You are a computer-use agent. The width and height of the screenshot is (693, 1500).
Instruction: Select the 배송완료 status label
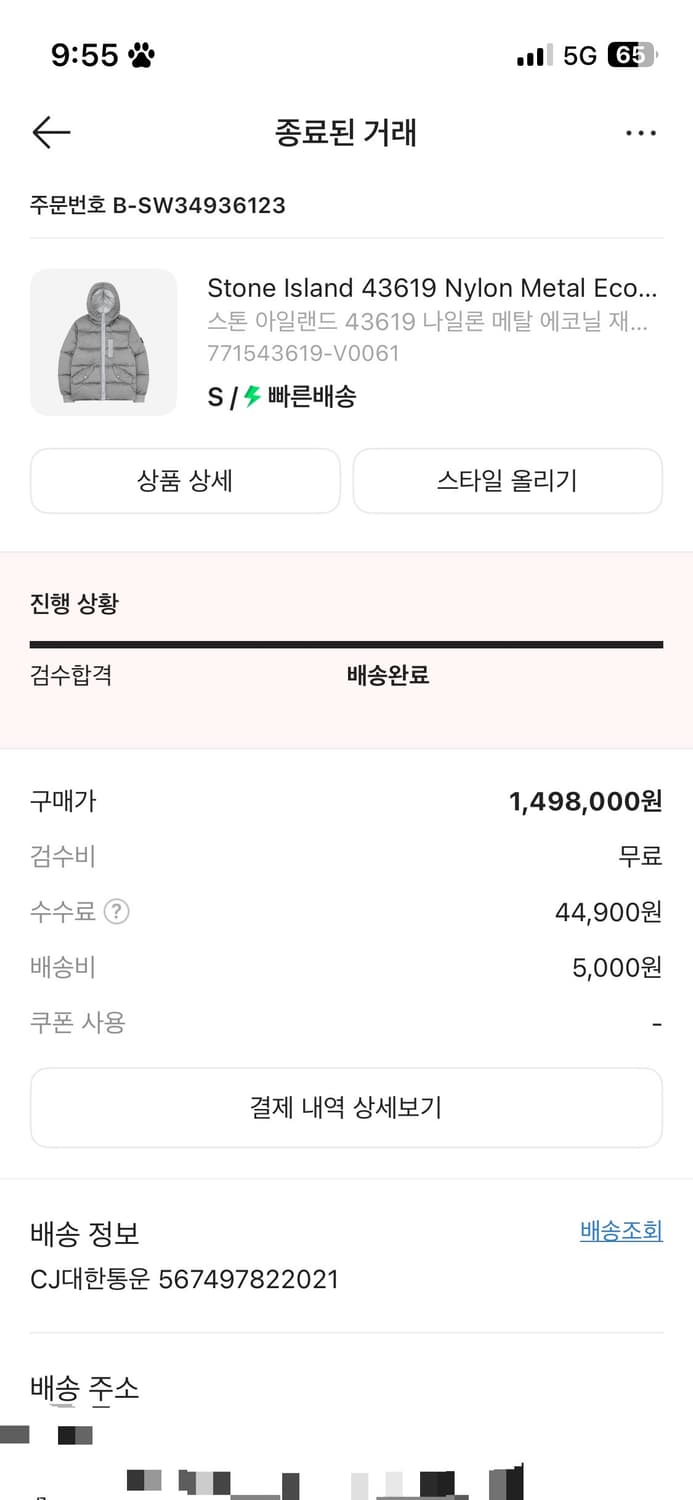[x=387, y=676]
